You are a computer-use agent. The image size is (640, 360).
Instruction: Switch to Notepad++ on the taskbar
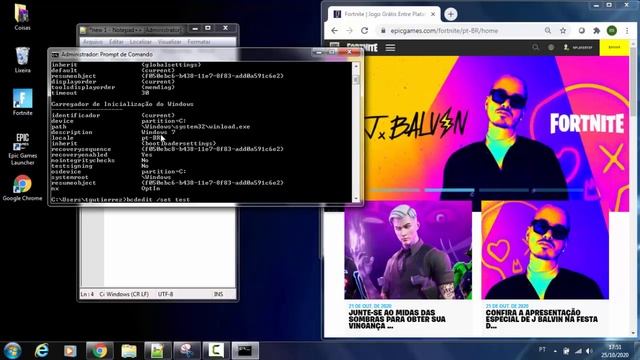(158, 351)
